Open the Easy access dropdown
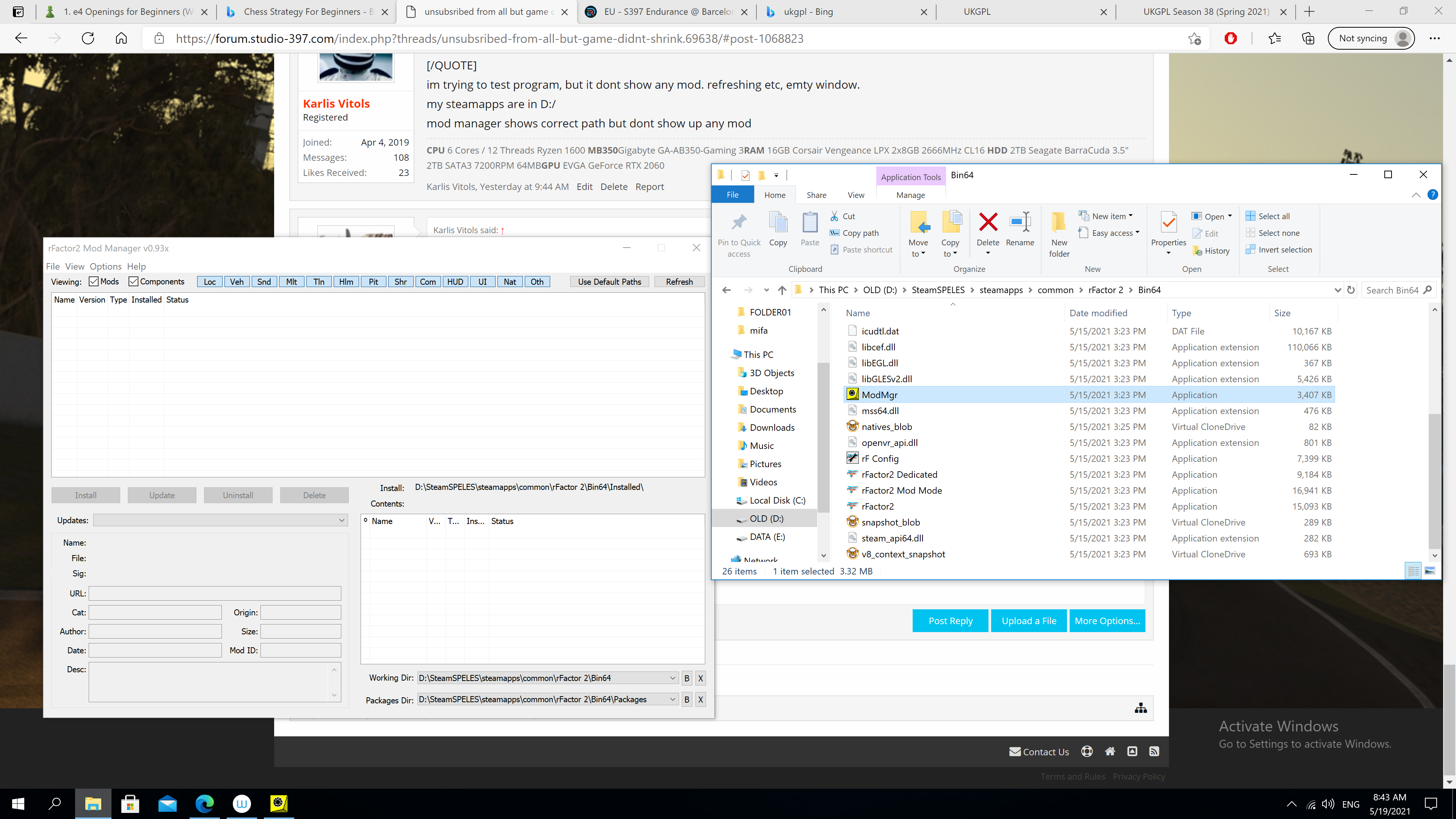The height and width of the screenshot is (819, 1456). tap(1109, 233)
